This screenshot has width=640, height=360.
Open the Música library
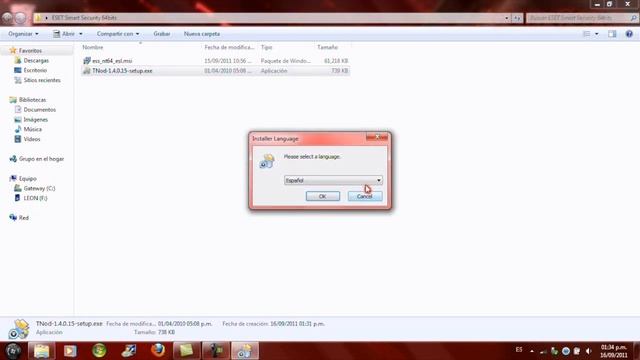coord(33,129)
